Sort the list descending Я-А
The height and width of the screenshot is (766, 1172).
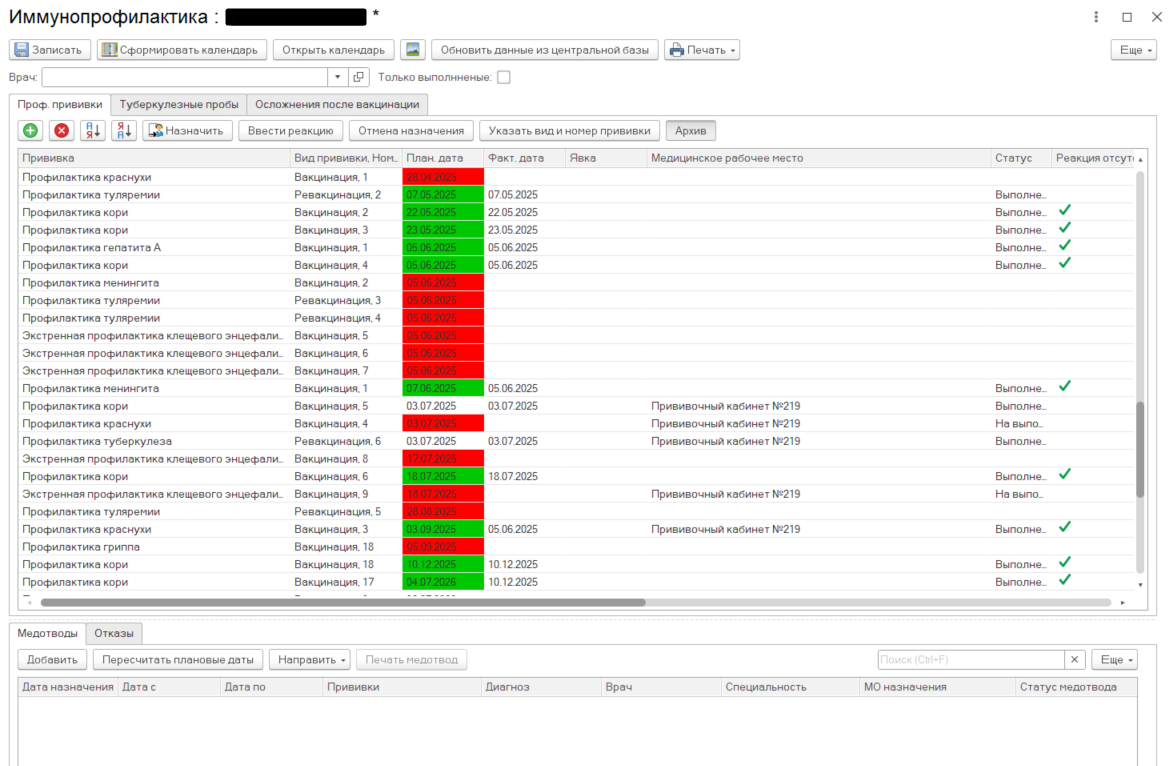(123, 130)
